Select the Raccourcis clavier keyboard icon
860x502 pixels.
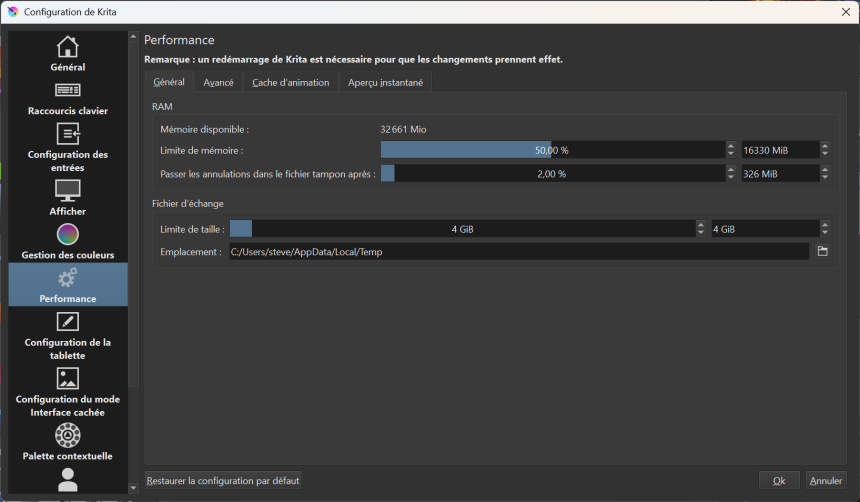coord(67,91)
